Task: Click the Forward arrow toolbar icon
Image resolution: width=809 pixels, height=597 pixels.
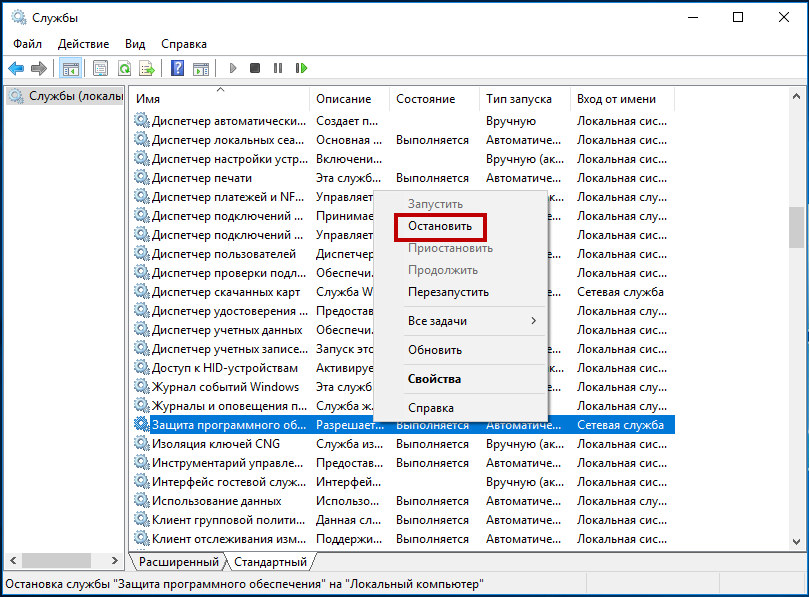Action: click(39, 68)
